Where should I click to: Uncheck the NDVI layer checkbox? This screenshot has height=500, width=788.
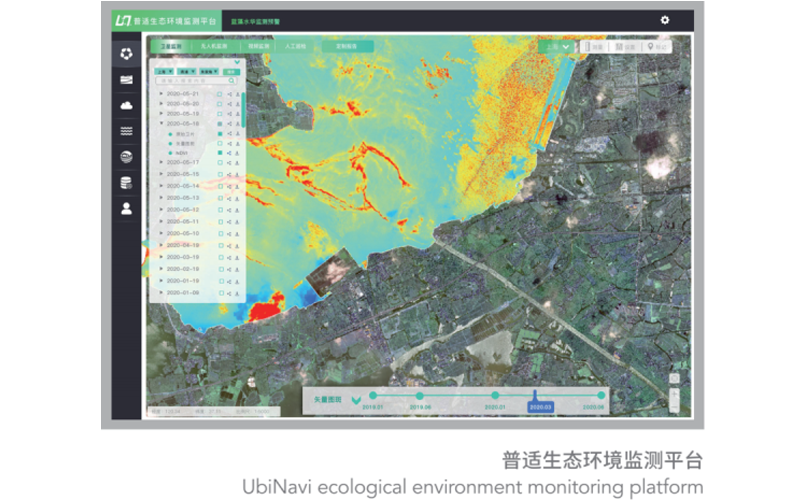tap(220, 153)
